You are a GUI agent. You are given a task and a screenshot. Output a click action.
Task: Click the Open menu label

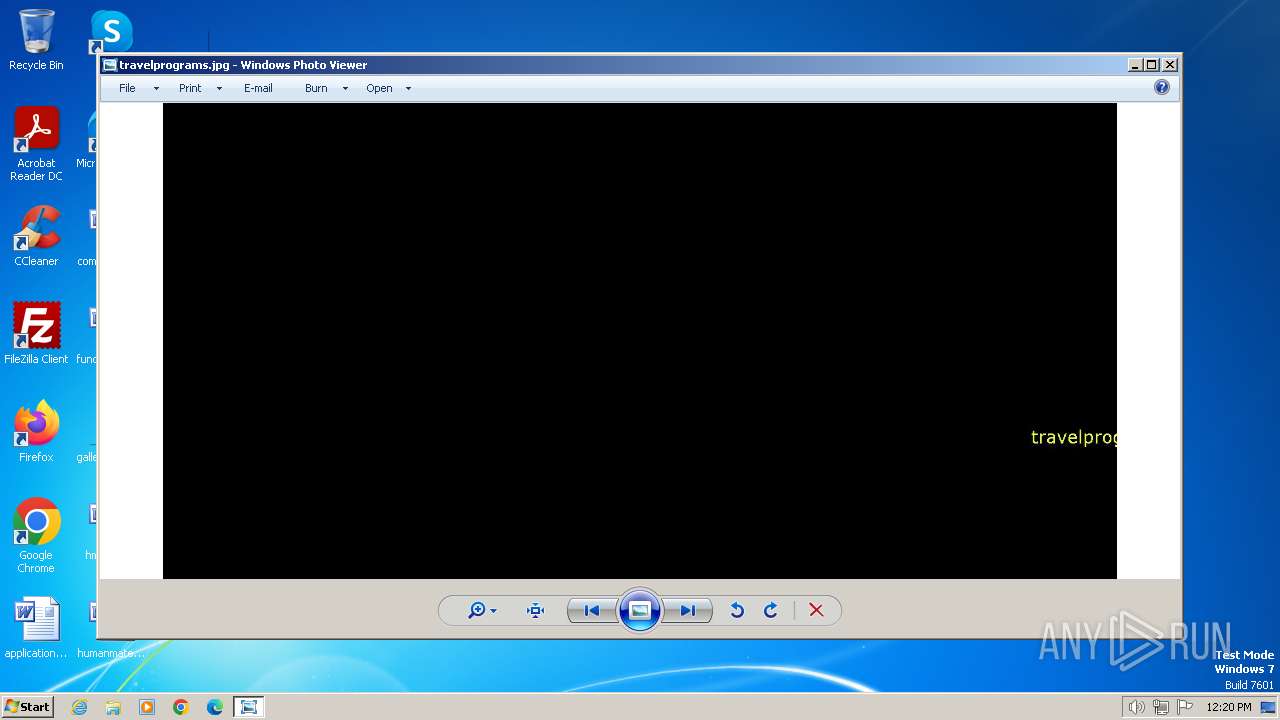[x=379, y=88]
